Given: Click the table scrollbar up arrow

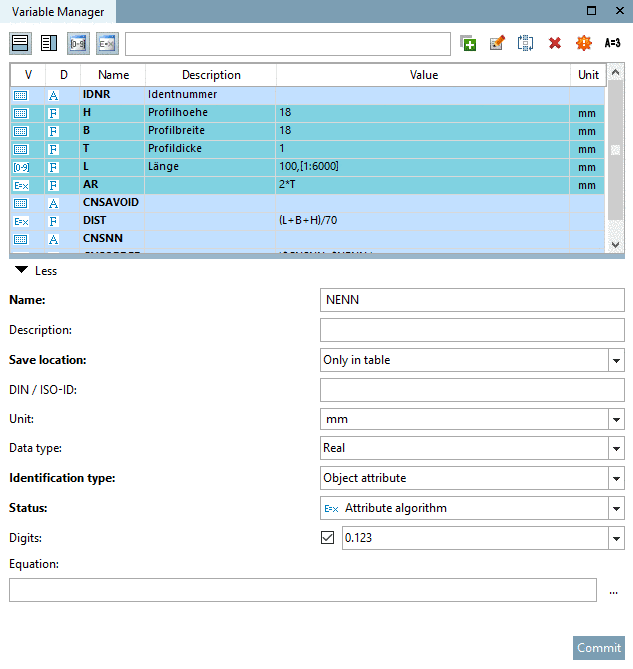Looking at the screenshot, I should tap(615, 73).
